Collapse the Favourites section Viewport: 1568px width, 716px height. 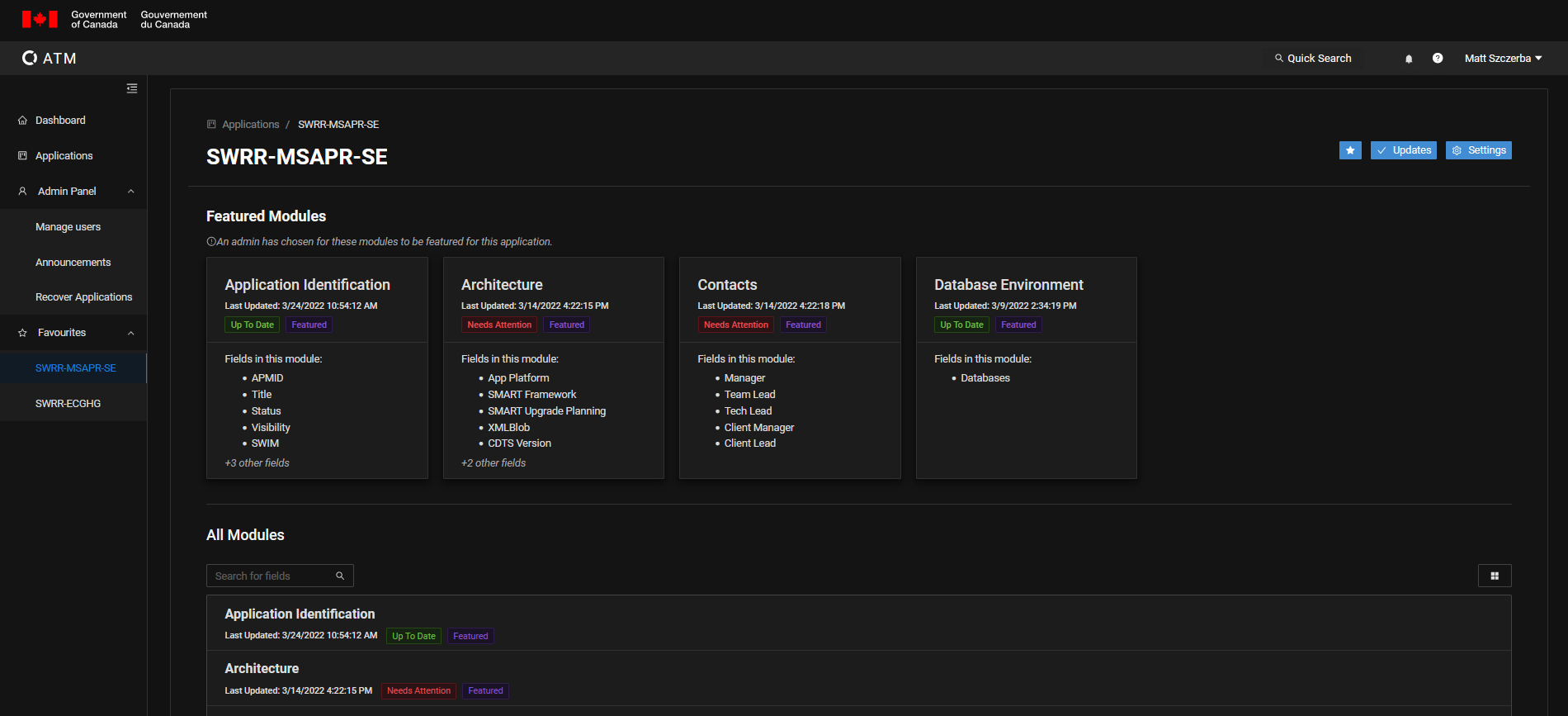point(130,333)
